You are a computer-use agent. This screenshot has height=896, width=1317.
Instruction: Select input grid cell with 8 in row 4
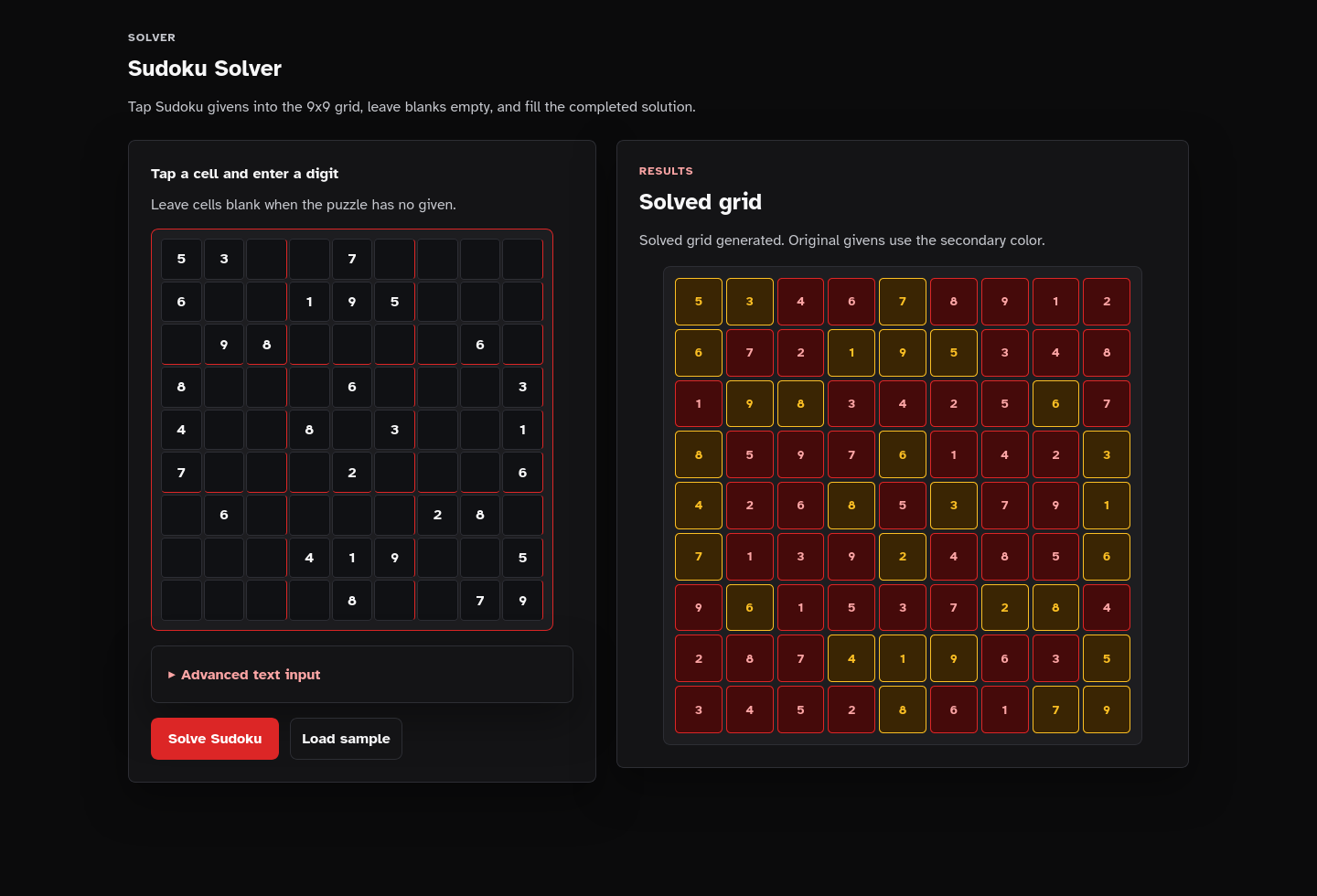[181, 387]
